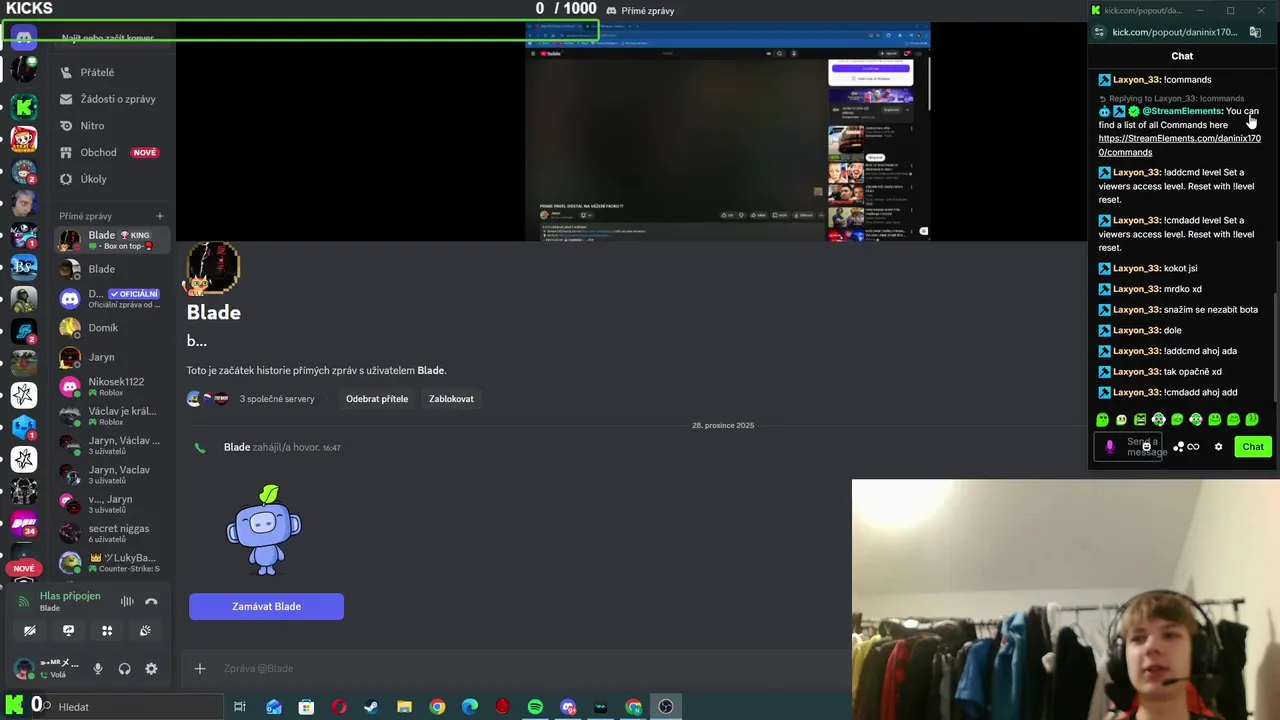Viewport: 1280px width, 720px height.
Task: Start screen sharing in voice panel
Action: 68,630
